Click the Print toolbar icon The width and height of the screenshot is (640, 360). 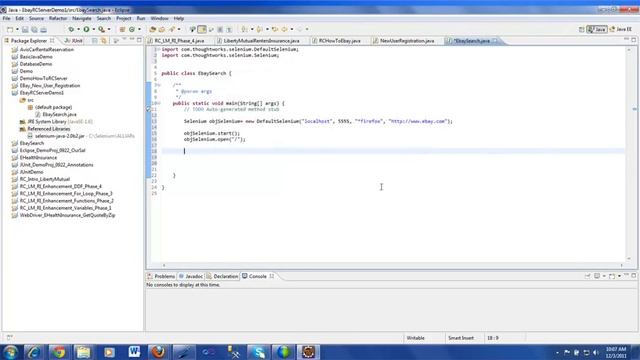click(43, 29)
